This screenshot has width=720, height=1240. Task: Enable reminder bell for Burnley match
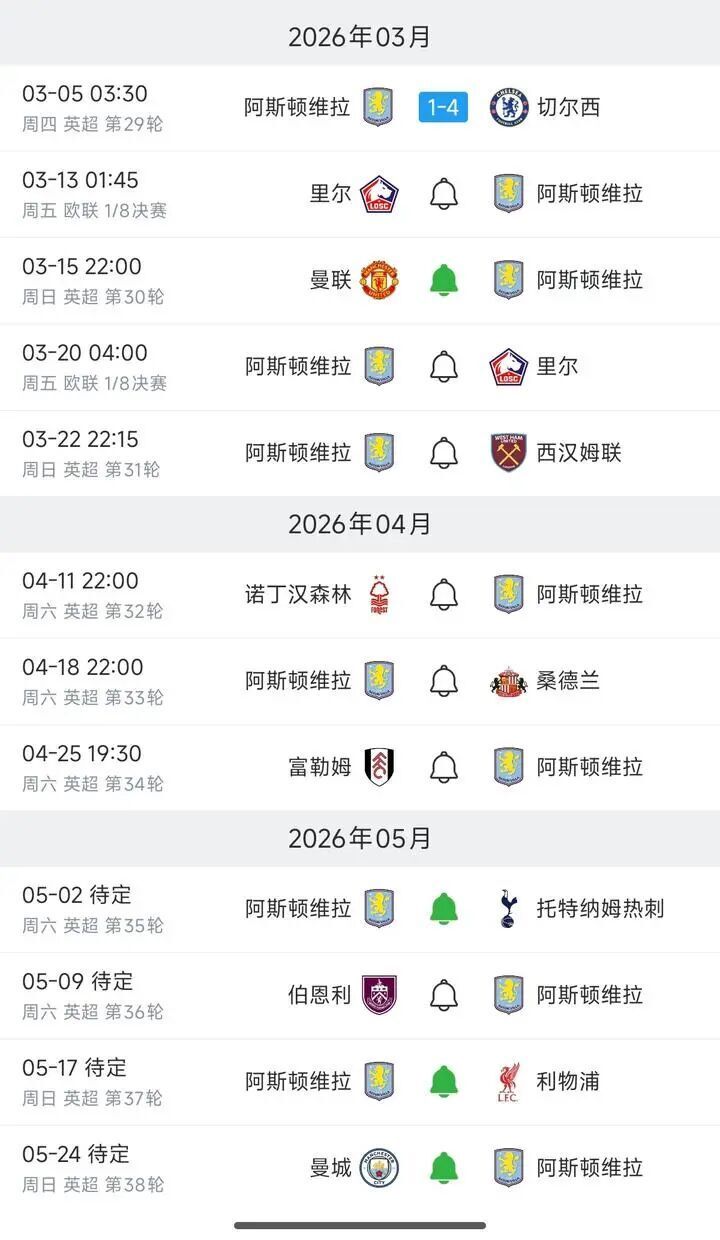444,995
